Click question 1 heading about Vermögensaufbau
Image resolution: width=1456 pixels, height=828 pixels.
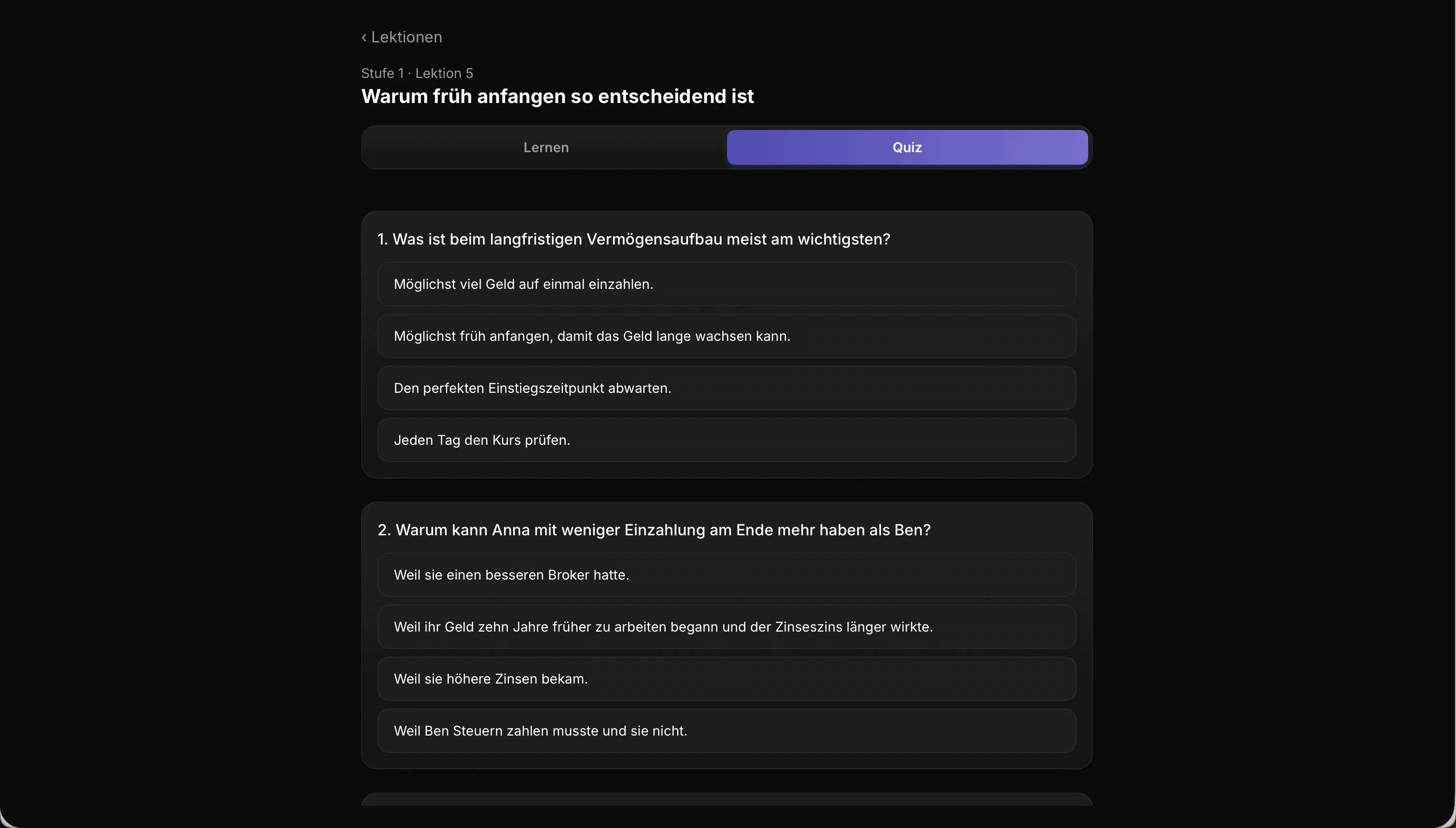634,239
